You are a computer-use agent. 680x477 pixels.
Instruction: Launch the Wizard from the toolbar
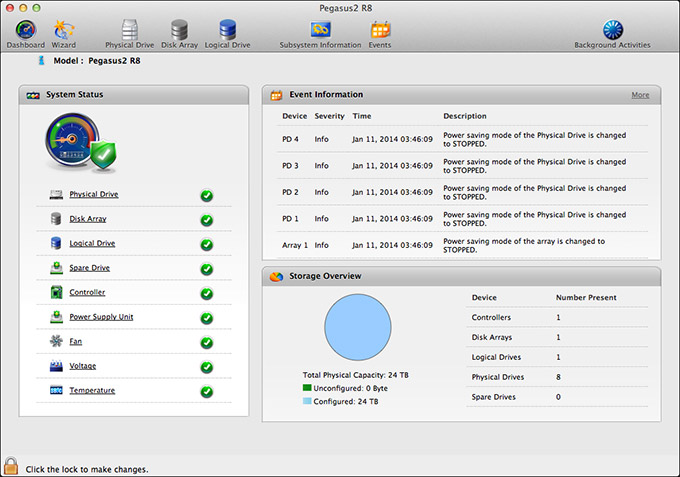click(x=64, y=34)
